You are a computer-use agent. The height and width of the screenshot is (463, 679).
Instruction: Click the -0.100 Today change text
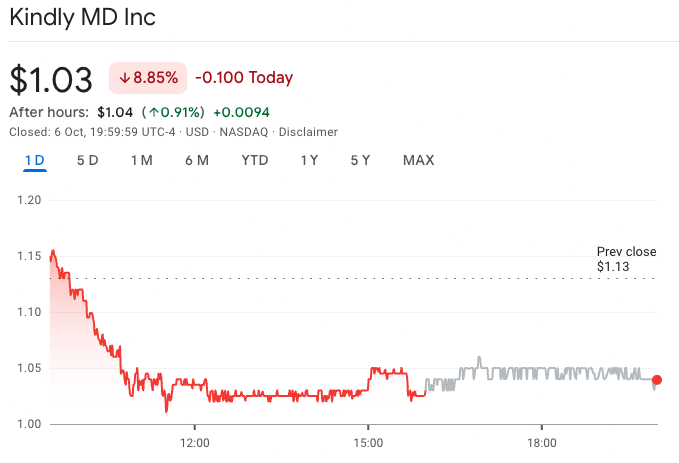[243, 78]
